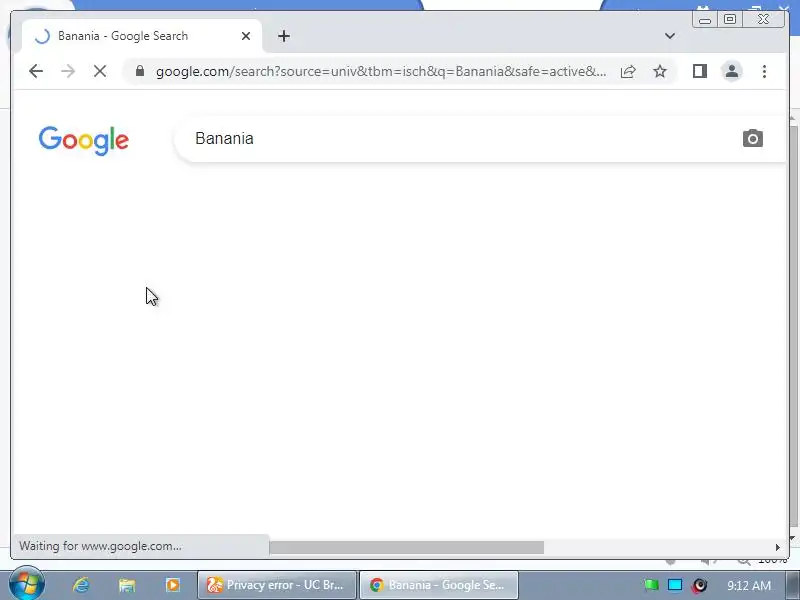The height and width of the screenshot is (600, 800).
Task: Click the horizontal scrollbar thumb
Action: 406,547
